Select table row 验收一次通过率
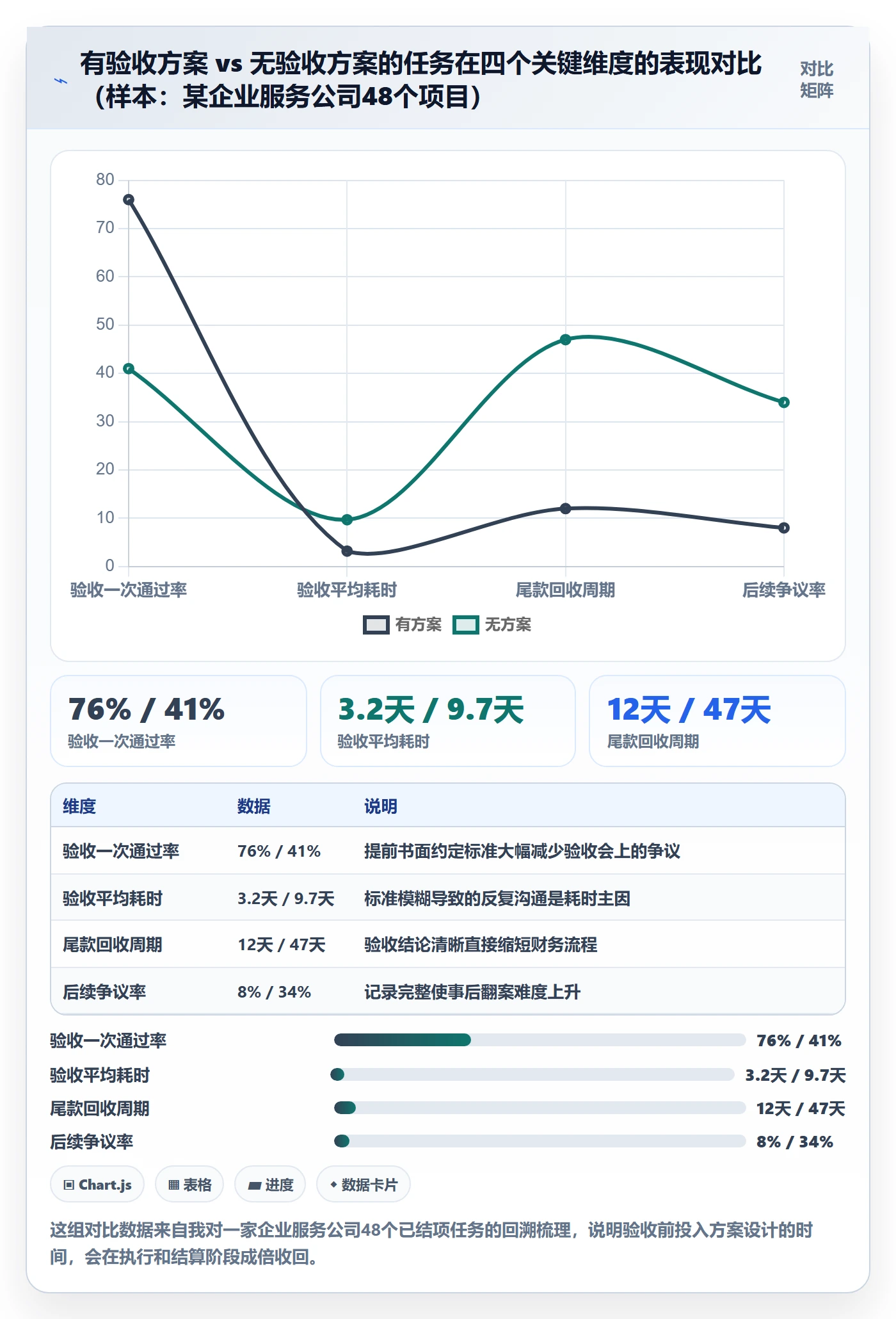 [448, 851]
